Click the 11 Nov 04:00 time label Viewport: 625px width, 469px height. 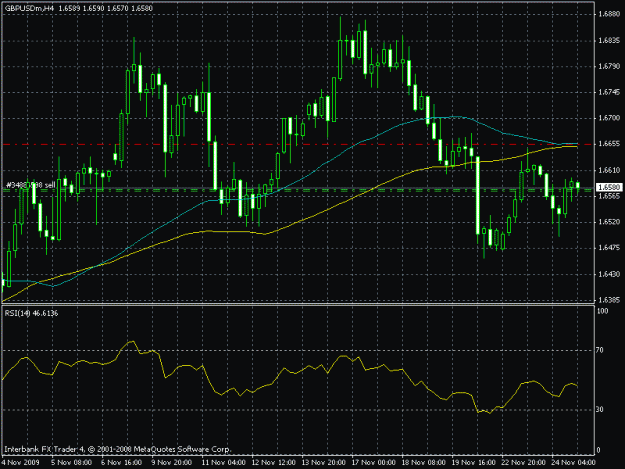(223, 462)
